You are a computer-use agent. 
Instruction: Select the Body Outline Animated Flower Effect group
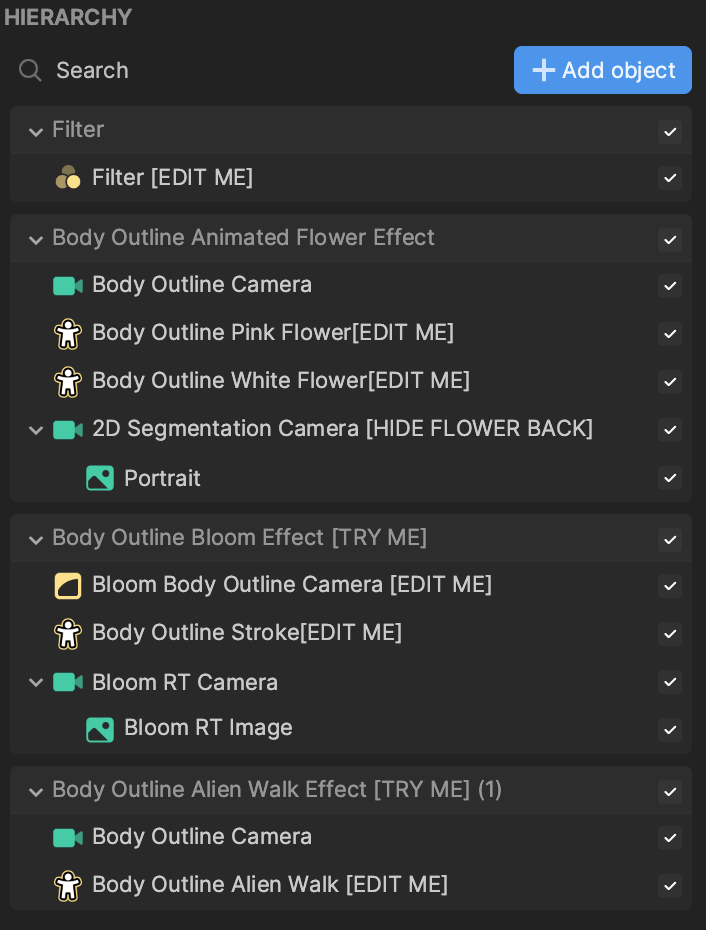pyautogui.click(x=243, y=238)
